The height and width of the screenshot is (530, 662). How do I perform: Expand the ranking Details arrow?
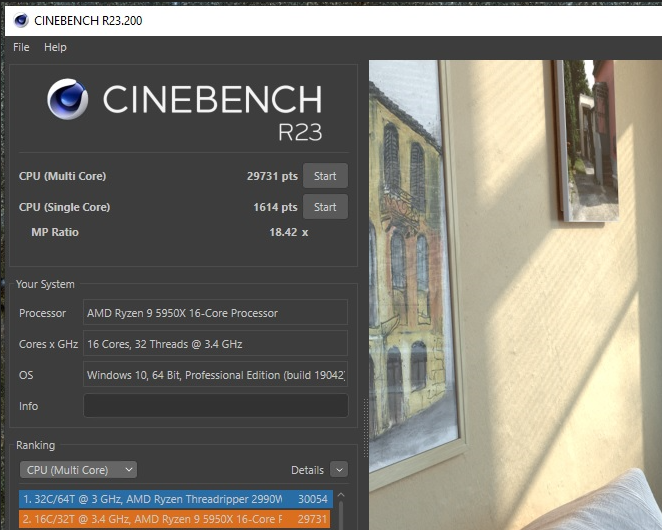[339, 470]
